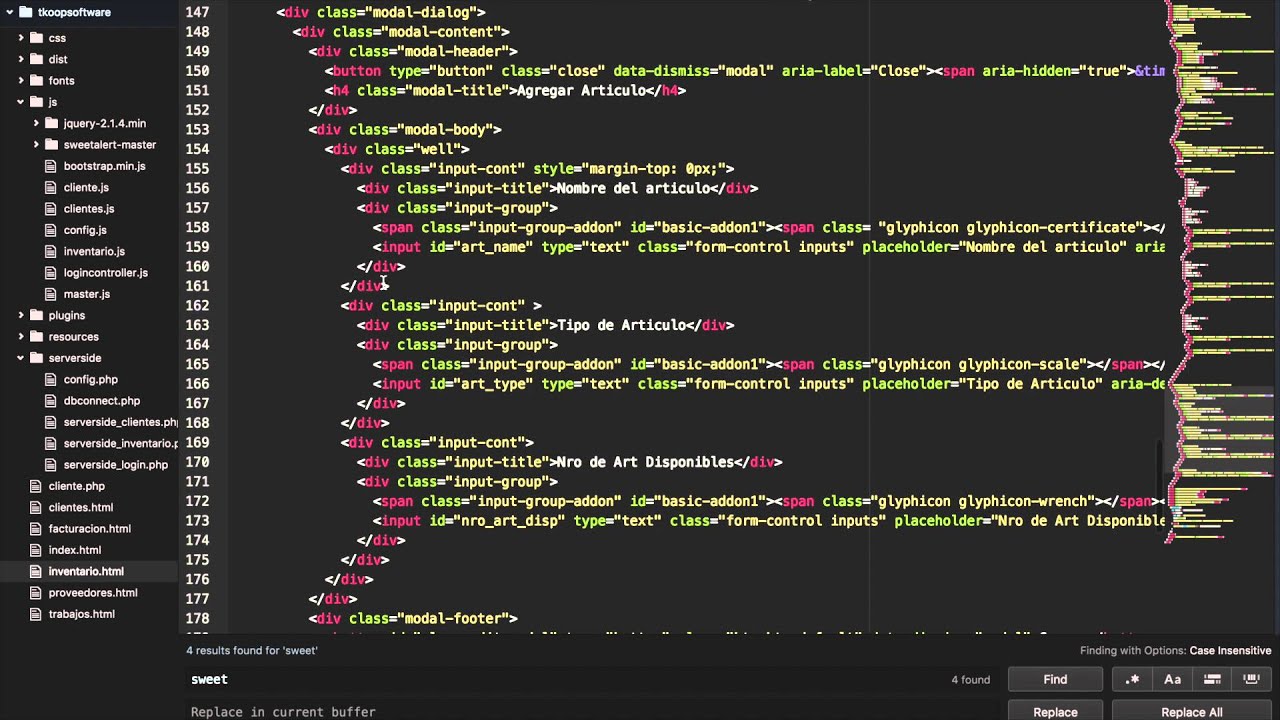Toggle the only-in-selection search option
1280x720 pixels.
[1212, 679]
